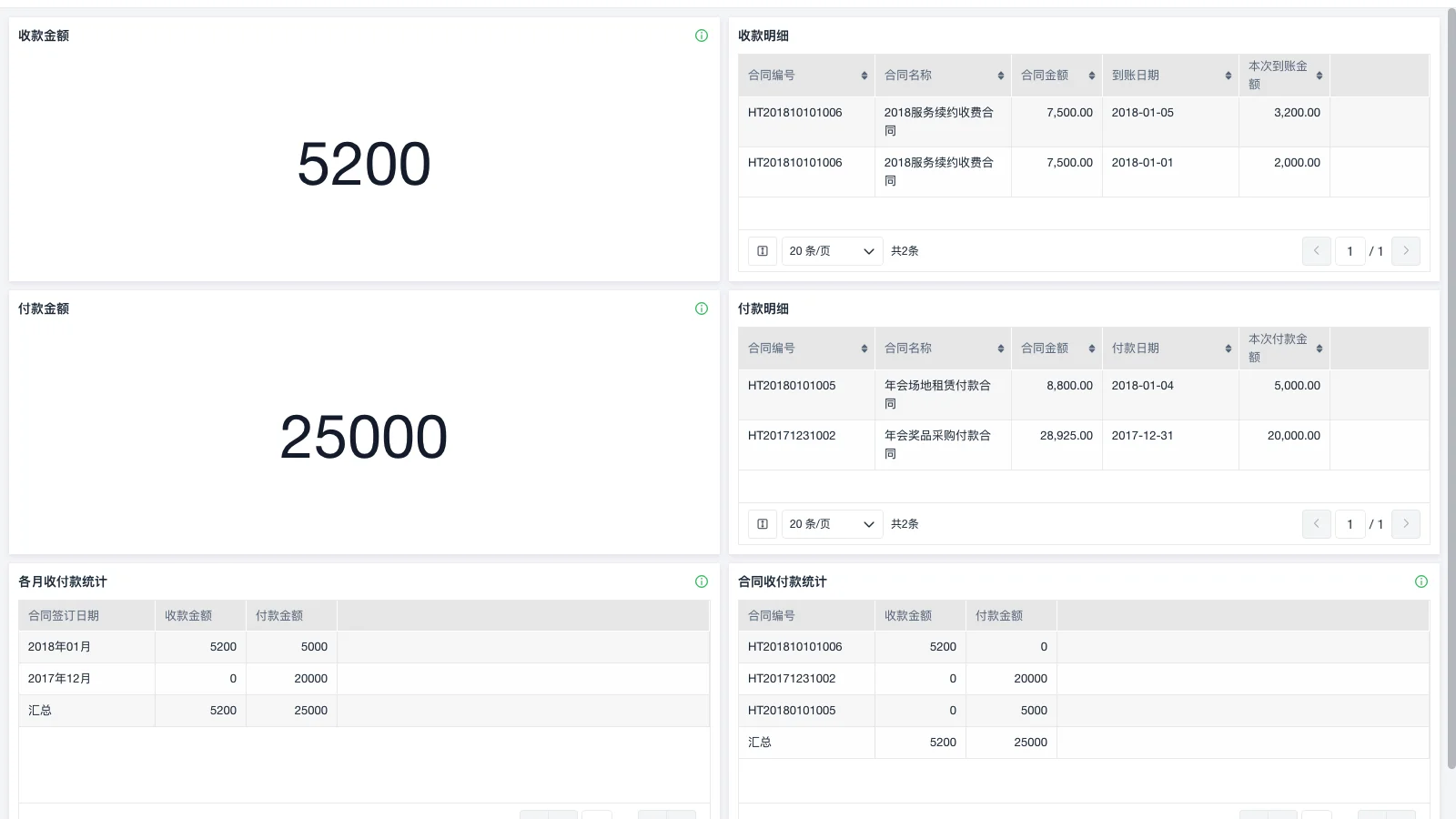This screenshot has height=819, width=1456.
Task: Click 汇总 row in 各月收付款统计 table
Action: click(364, 711)
